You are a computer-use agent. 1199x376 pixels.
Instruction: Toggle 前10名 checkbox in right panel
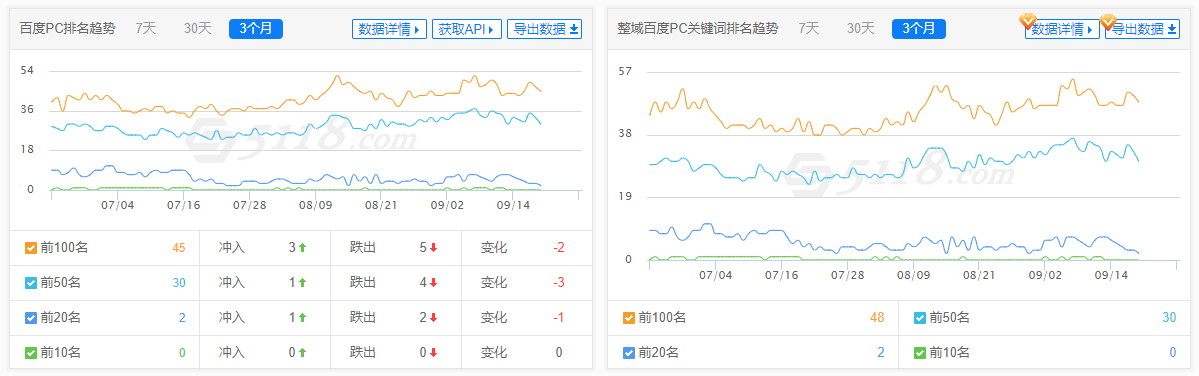coord(919,353)
